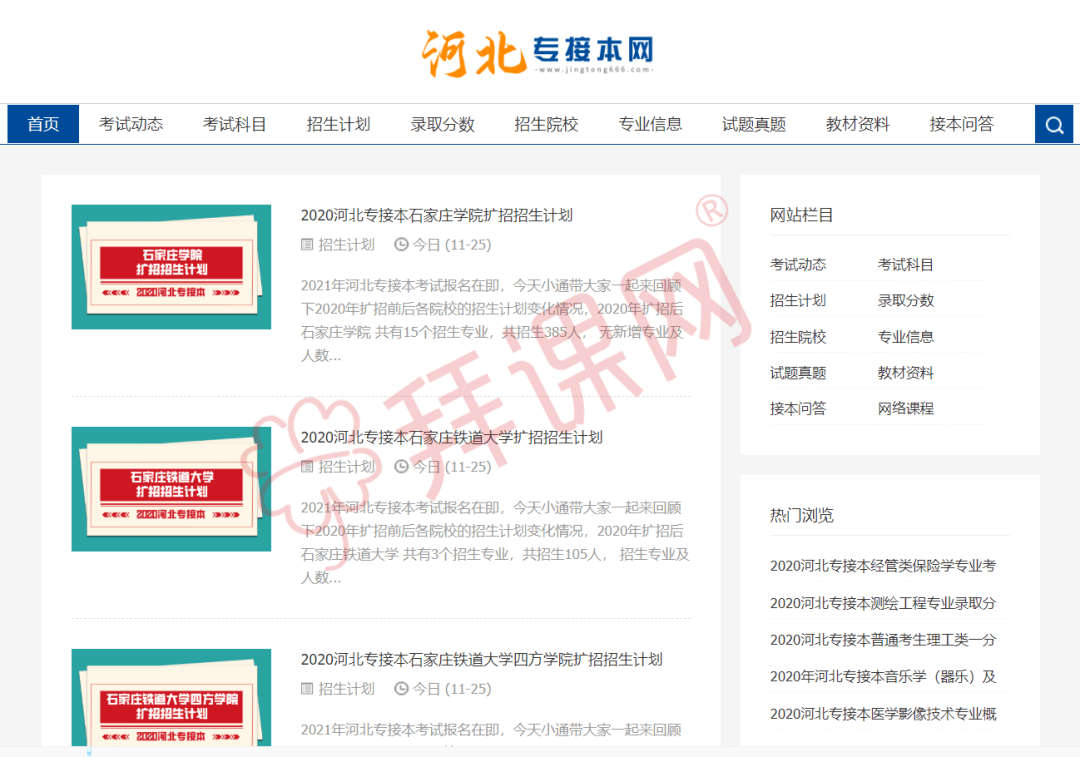Click 招生院校 in the sidebar 网站栏目
This screenshot has height=757, width=1080.
(x=798, y=337)
